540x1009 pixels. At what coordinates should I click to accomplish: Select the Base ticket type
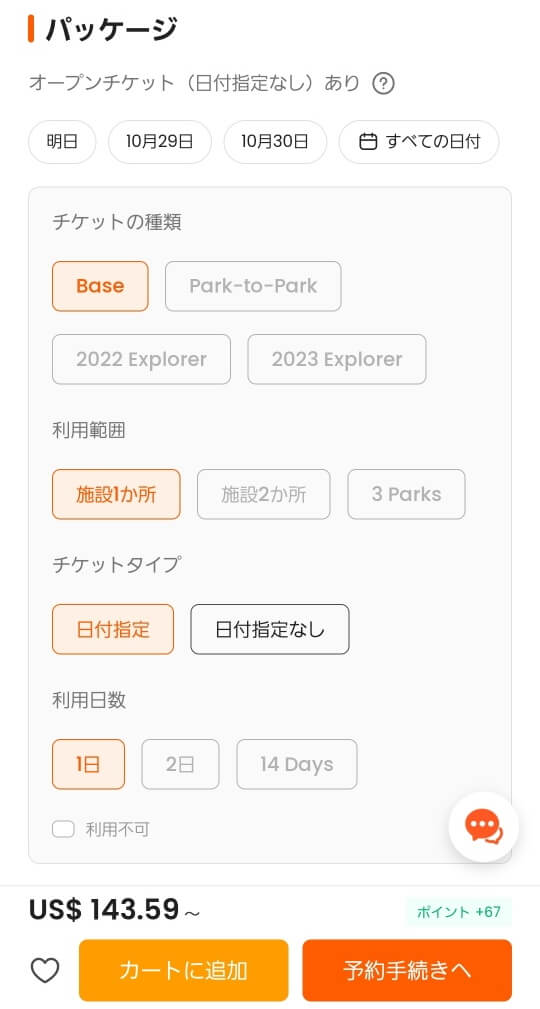tap(100, 286)
